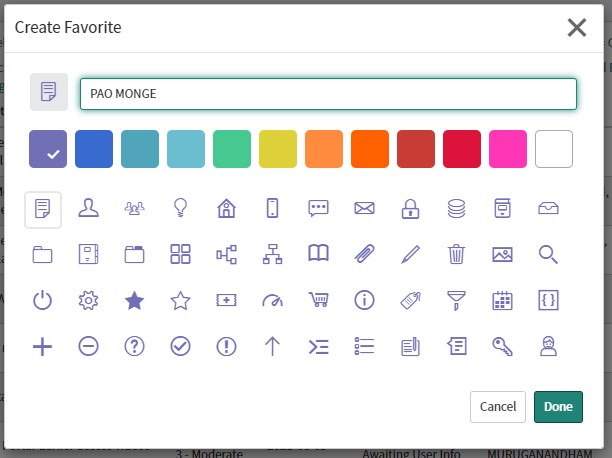Select the padlock icon

point(410,208)
